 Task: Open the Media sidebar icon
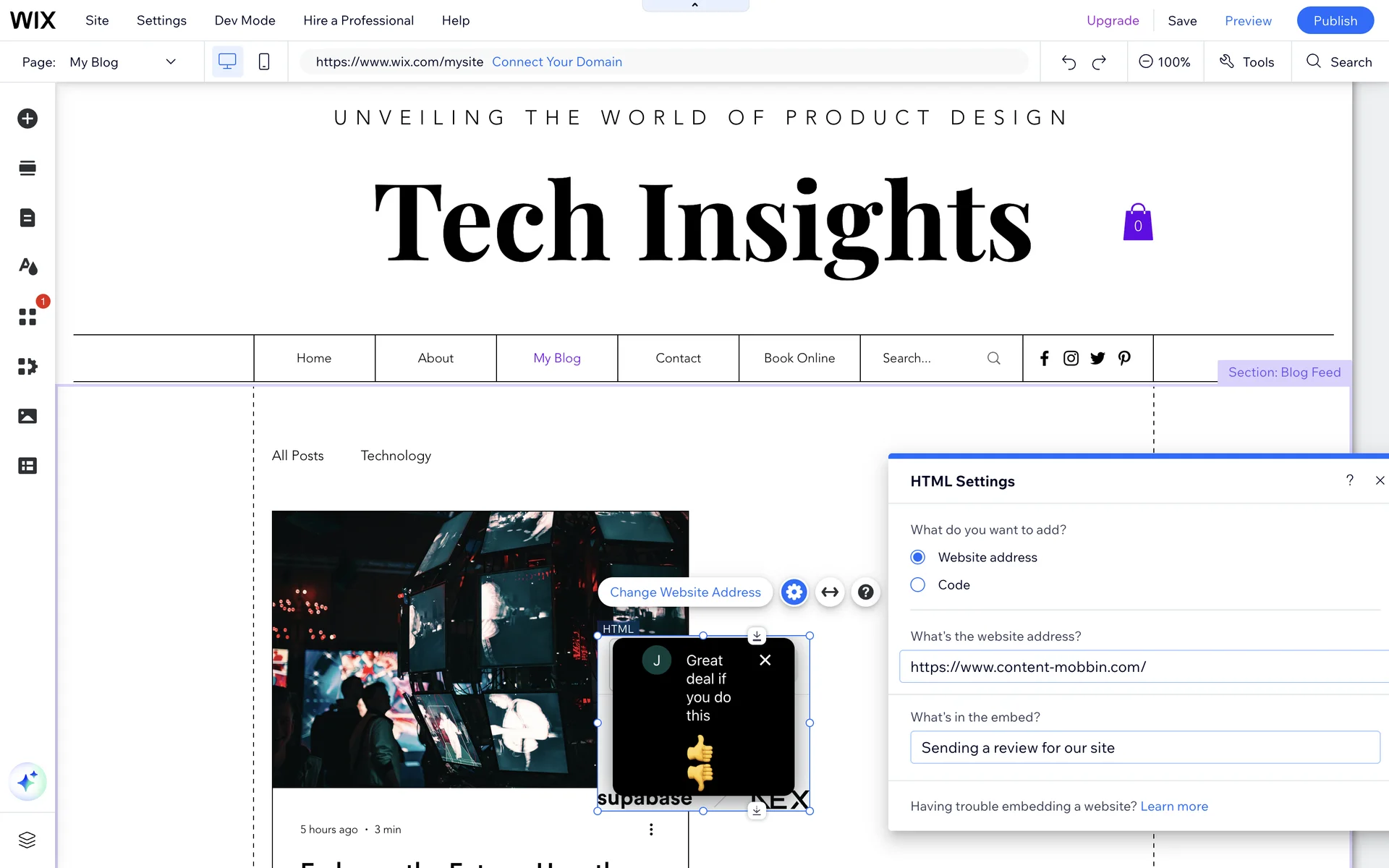[x=27, y=416]
